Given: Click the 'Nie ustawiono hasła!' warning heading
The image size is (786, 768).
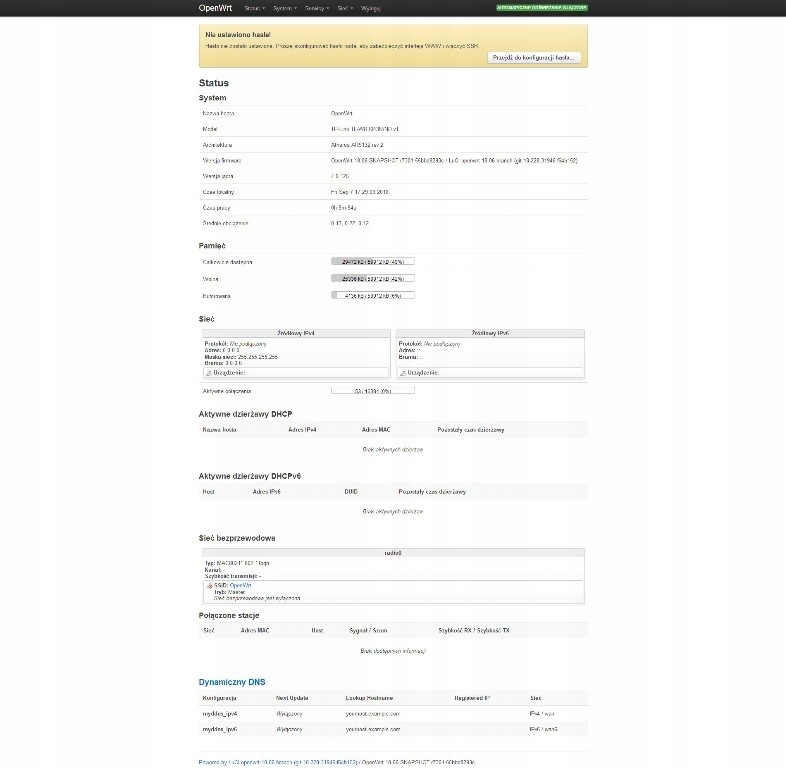Looking at the screenshot, I should [x=238, y=35].
